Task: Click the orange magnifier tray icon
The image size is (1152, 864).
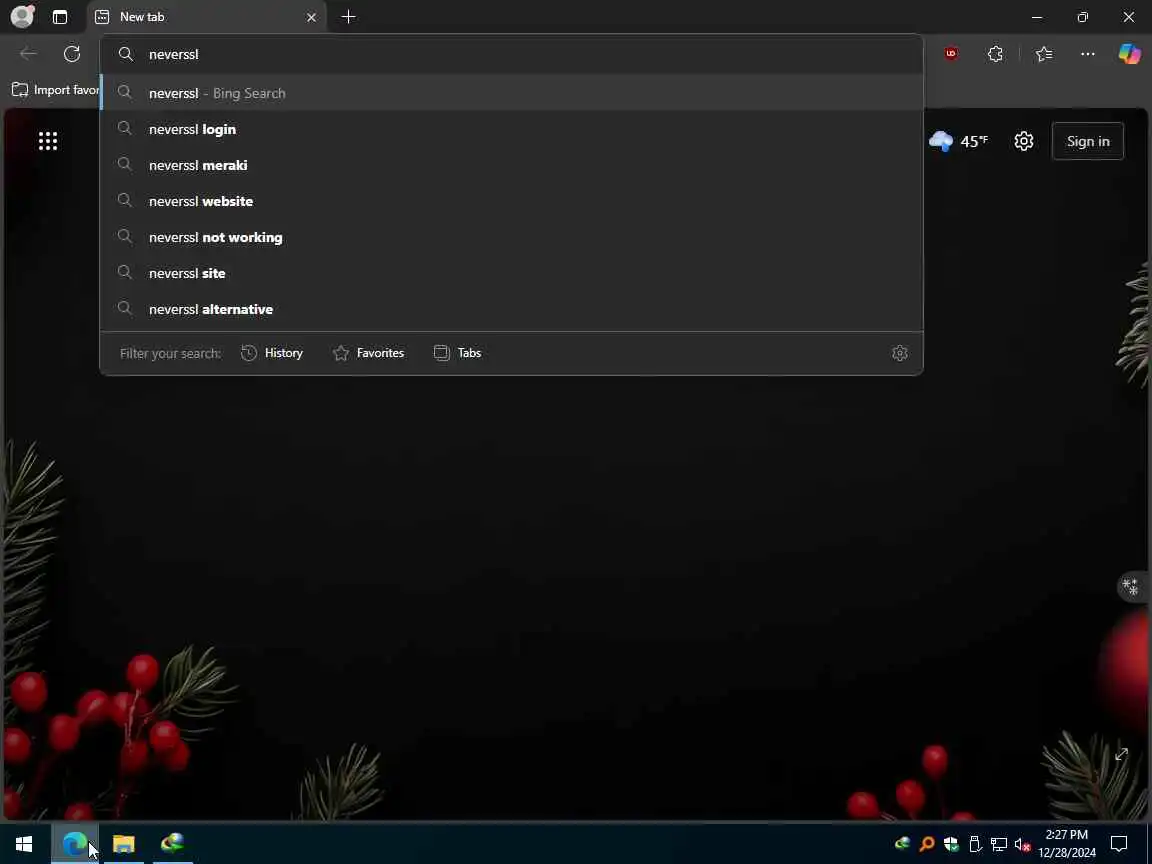Action: pos(926,844)
